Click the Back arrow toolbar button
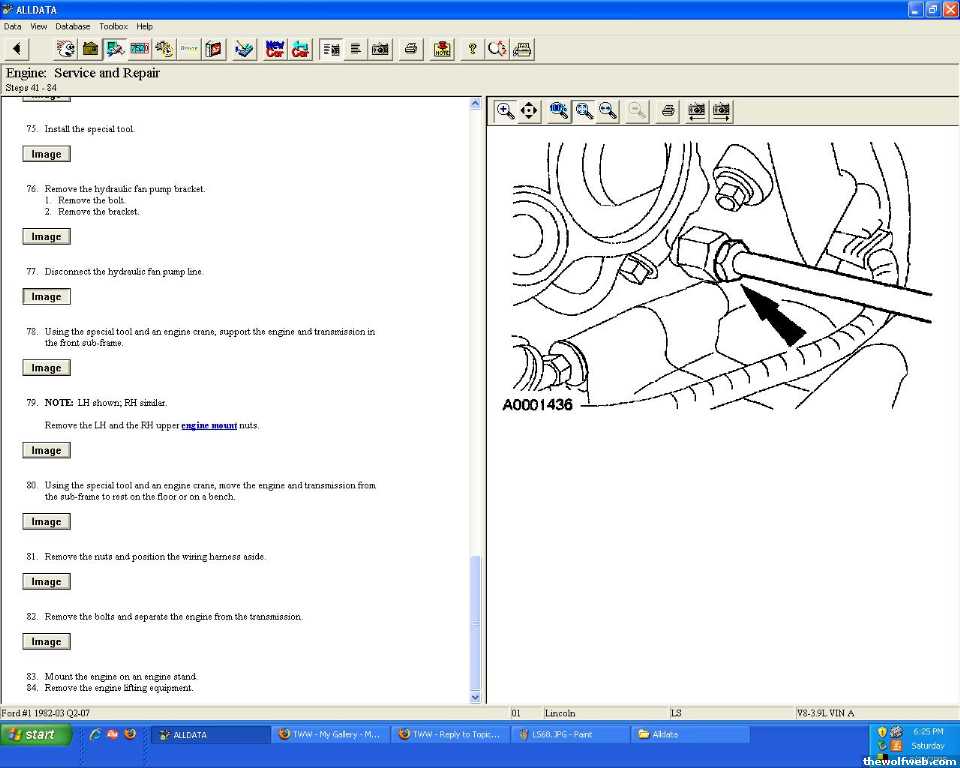Image resolution: width=960 pixels, height=768 pixels. click(x=17, y=49)
